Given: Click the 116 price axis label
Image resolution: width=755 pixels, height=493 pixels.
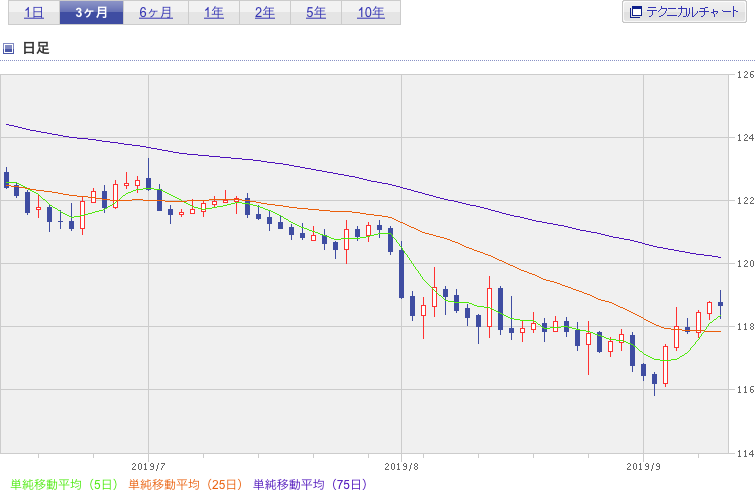Looking at the screenshot, I should pyautogui.click(x=745, y=389).
